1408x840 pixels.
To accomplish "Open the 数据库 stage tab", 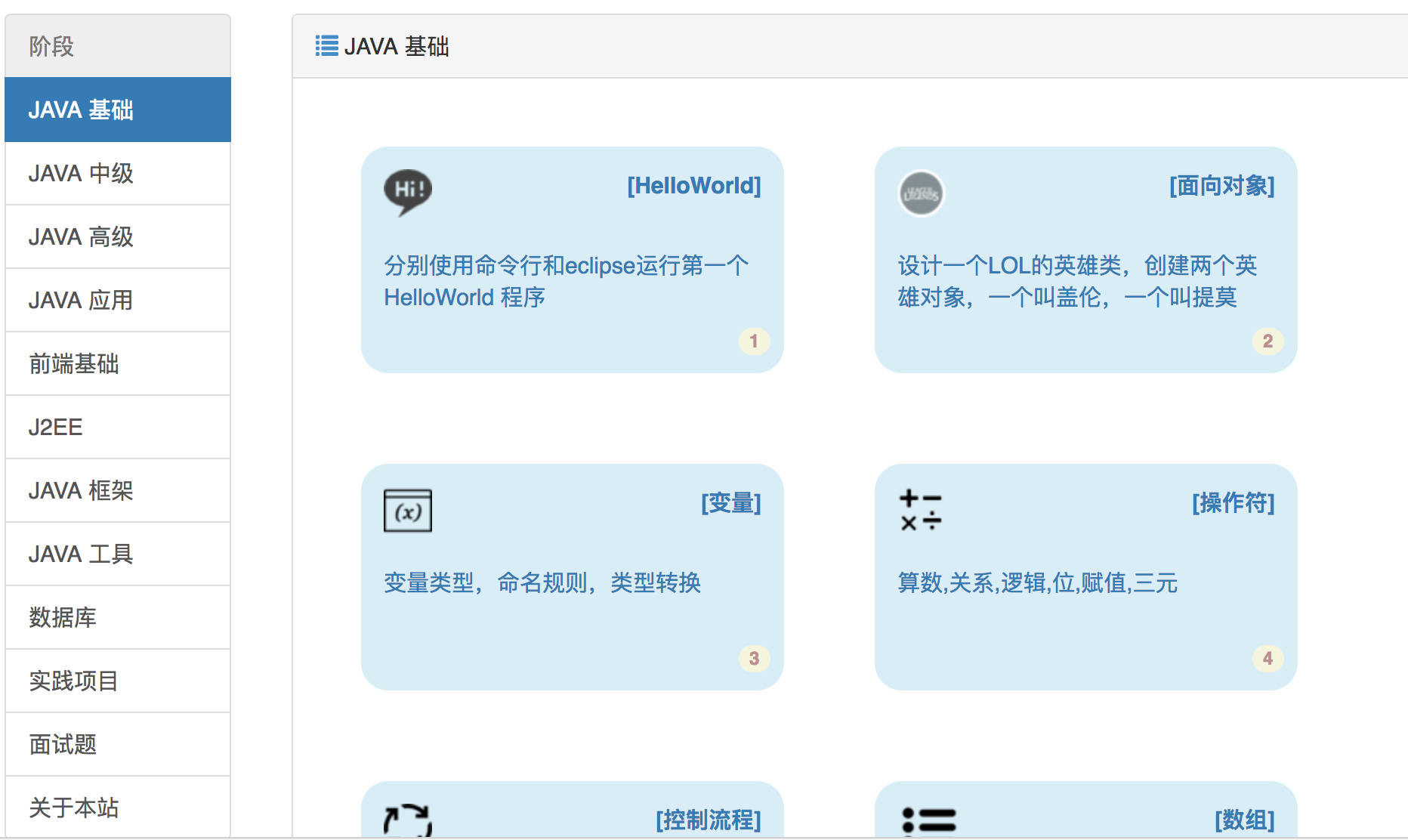I will click(x=61, y=617).
